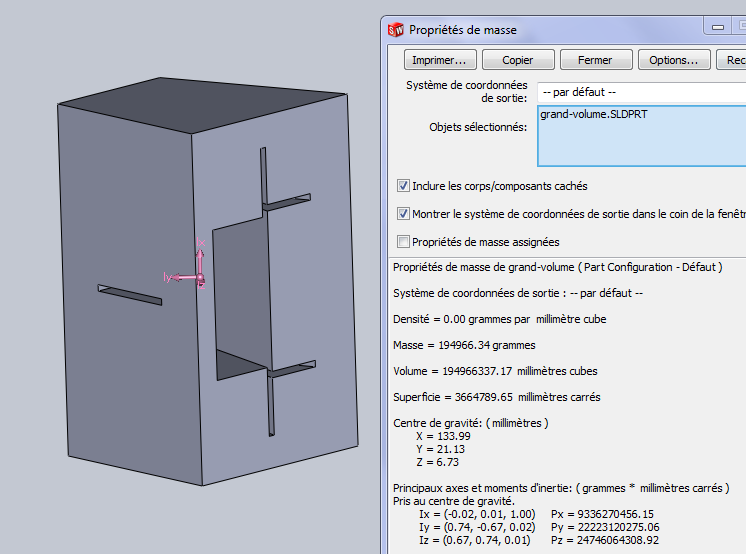Enable Propriétés de masse assignées checkbox
Viewport: 746px width, 554px height.
(403, 242)
